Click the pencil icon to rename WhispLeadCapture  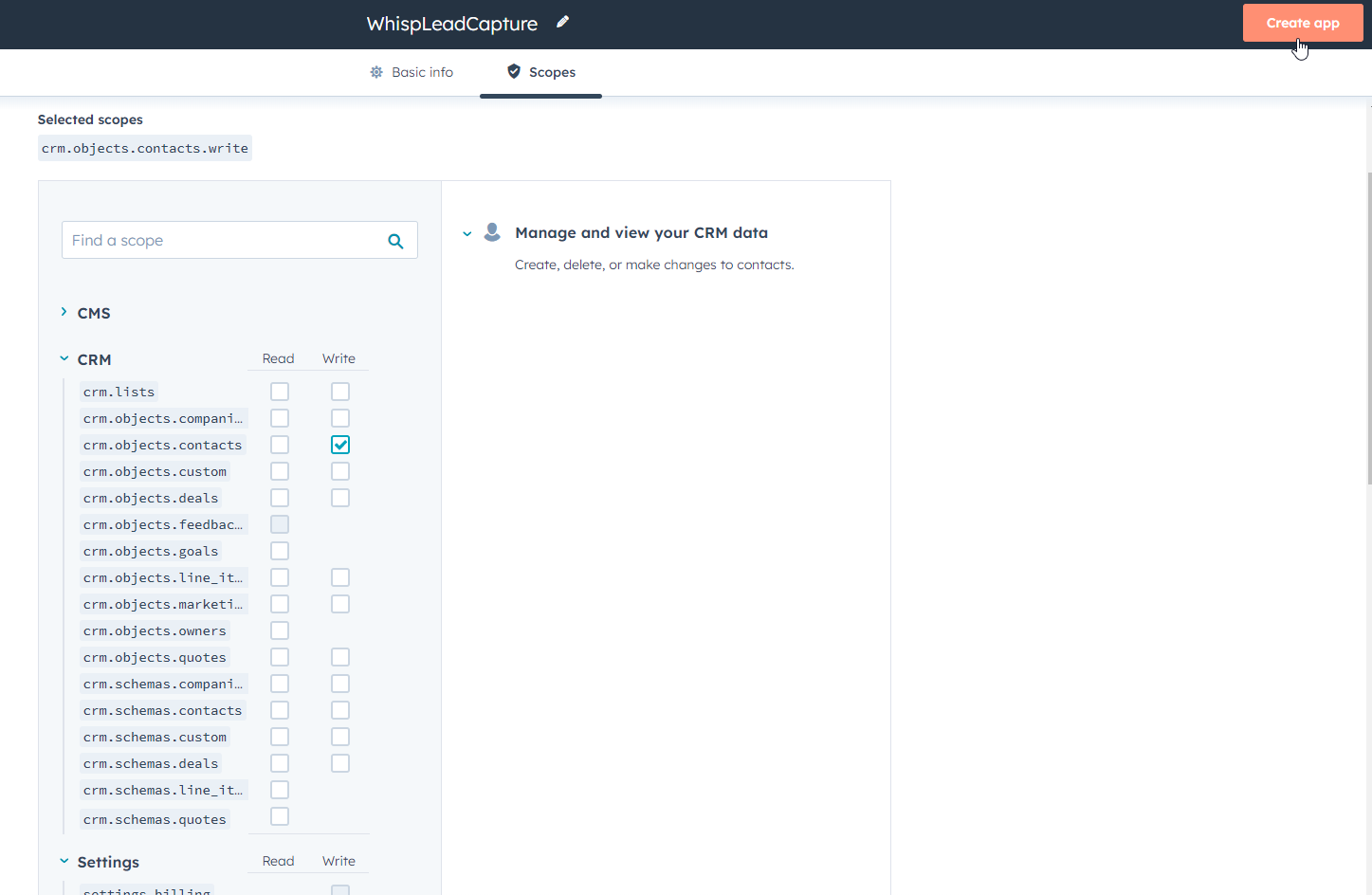tap(562, 22)
